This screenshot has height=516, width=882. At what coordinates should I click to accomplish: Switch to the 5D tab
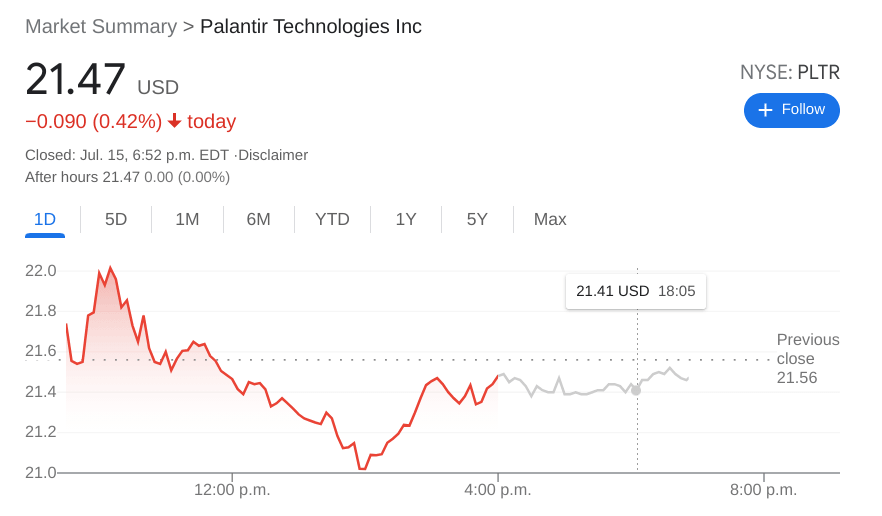116,219
